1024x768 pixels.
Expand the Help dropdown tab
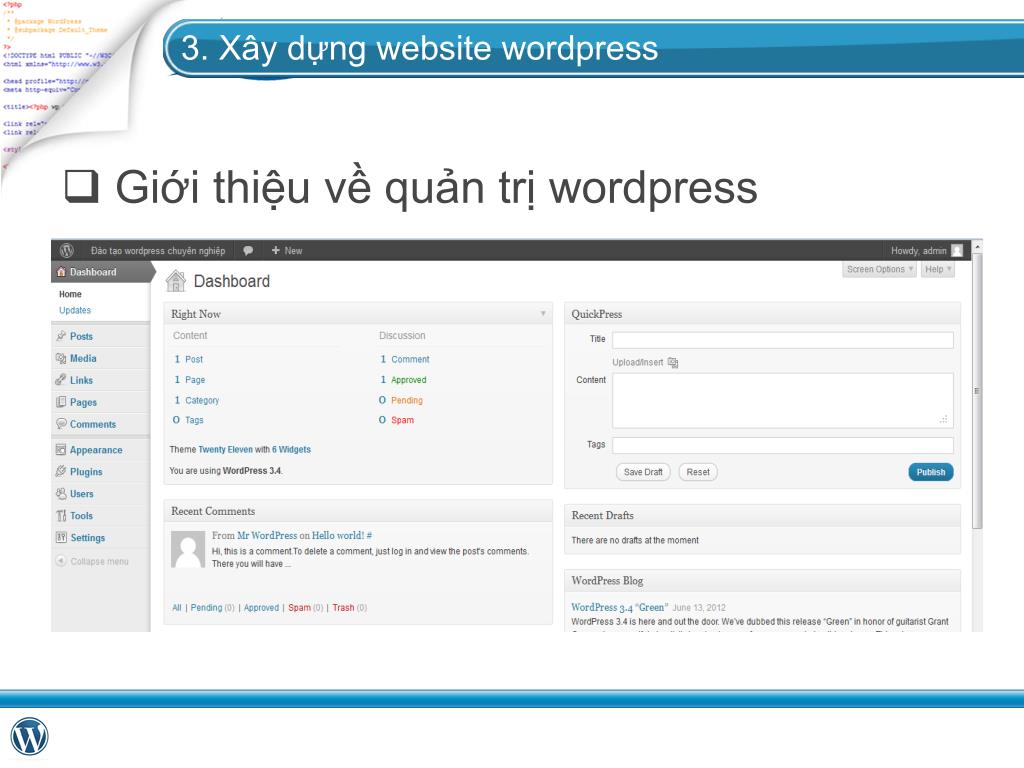coord(938,269)
